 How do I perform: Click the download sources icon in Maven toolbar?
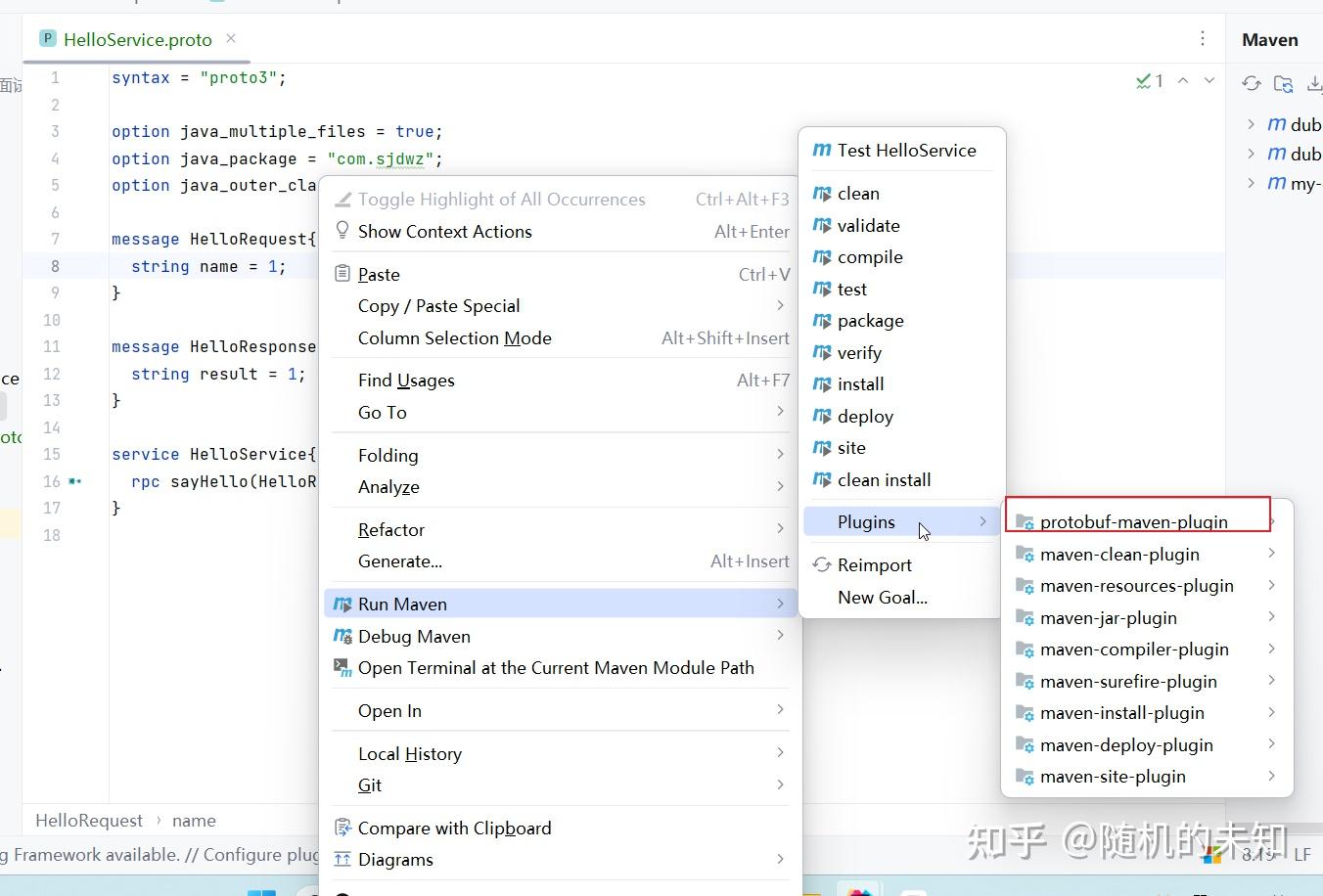(x=1315, y=84)
